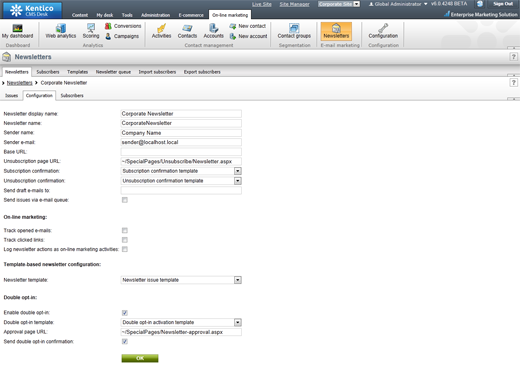520x369 pixels.
Task: Switch to My desk tab
Action: click(x=105, y=15)
